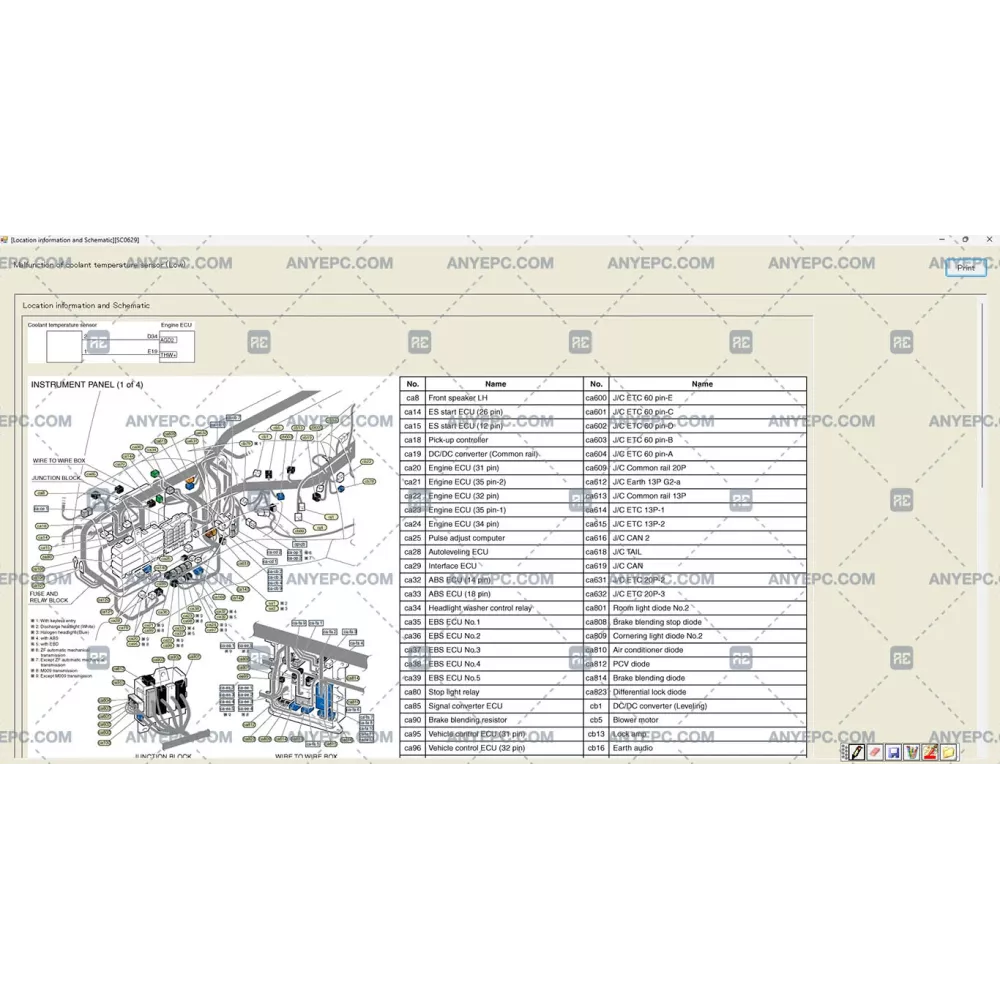Image resolution: width=1000 pixels, height=1000 pixels.
Task: Open the yellow folder icon
Action: pyautogui.click(x=948, y=753)
